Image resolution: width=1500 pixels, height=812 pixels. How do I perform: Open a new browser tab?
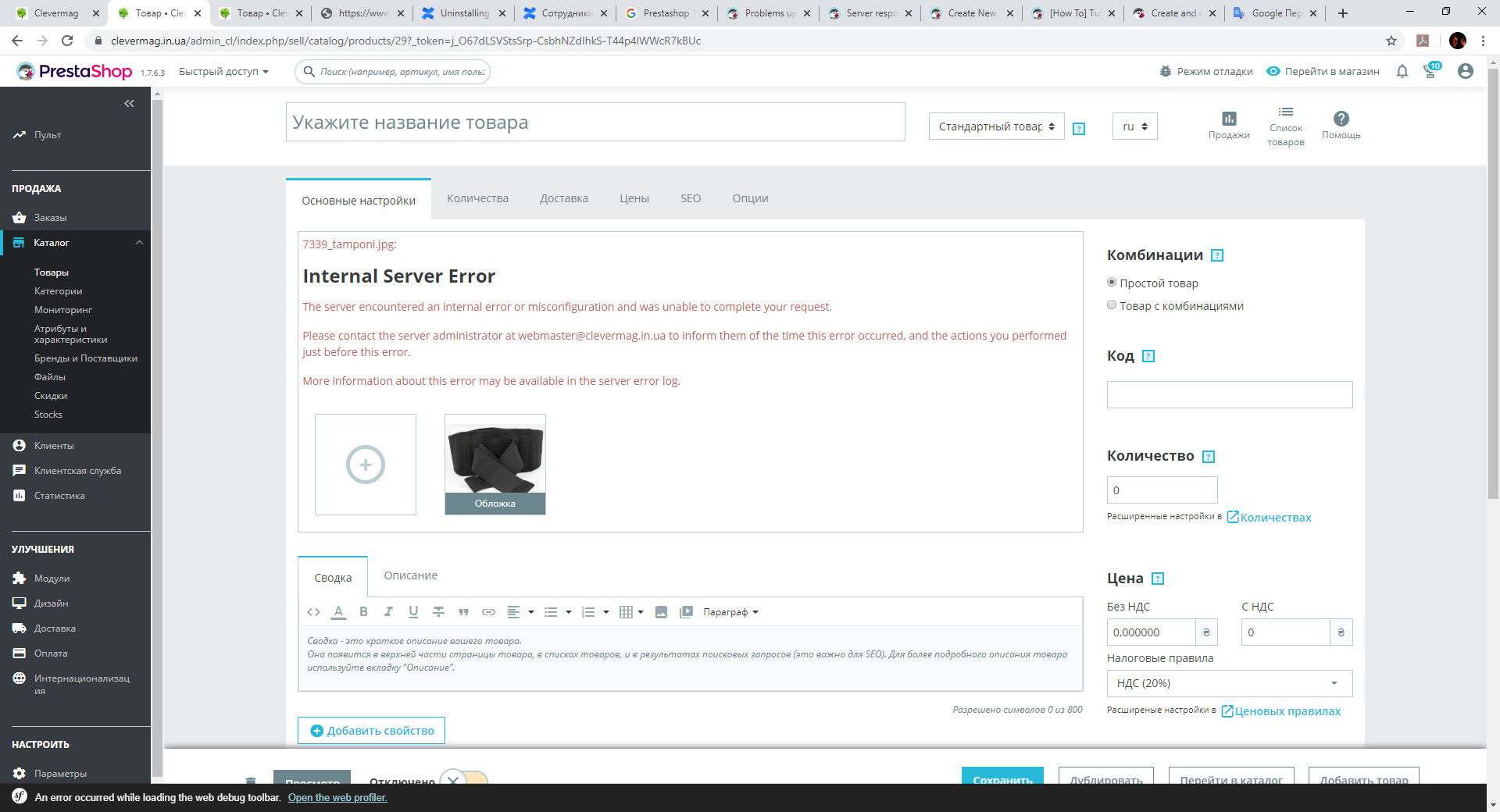click(x=1343, y=13)
